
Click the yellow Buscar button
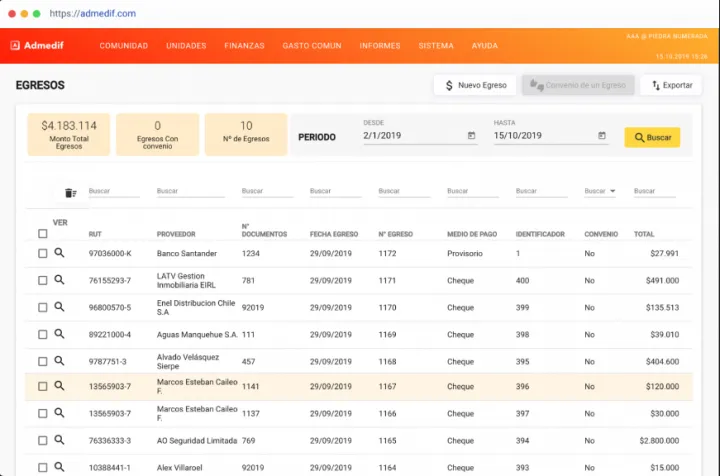(652, 137)
